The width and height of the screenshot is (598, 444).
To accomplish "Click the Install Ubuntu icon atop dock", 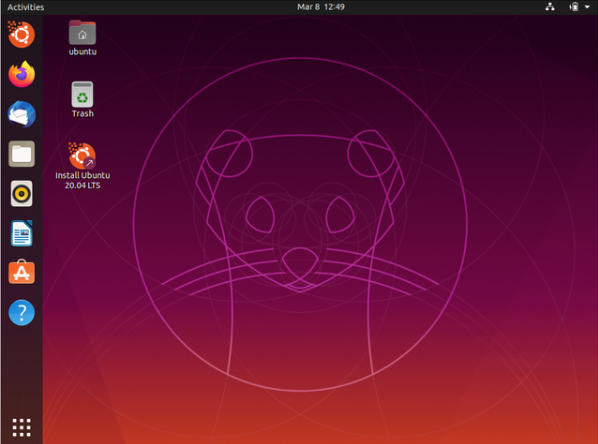I will (x=22, y=35).
